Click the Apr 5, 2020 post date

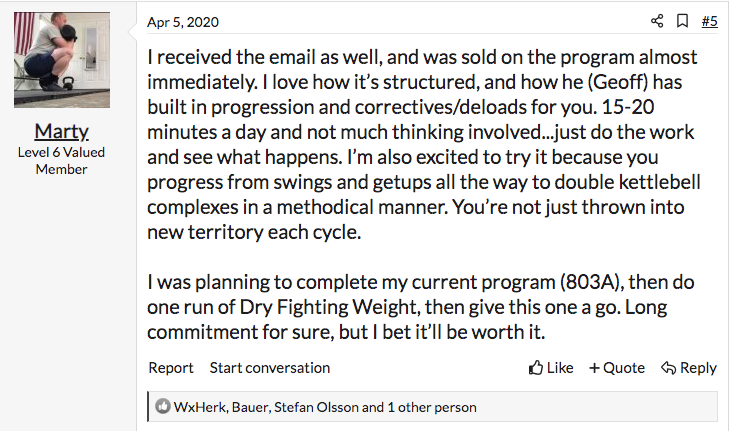tap(182, 22)
